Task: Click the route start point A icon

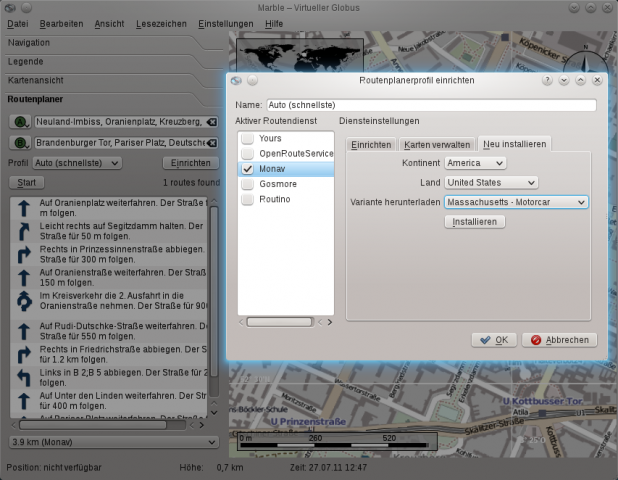Action: click(21, 122)
